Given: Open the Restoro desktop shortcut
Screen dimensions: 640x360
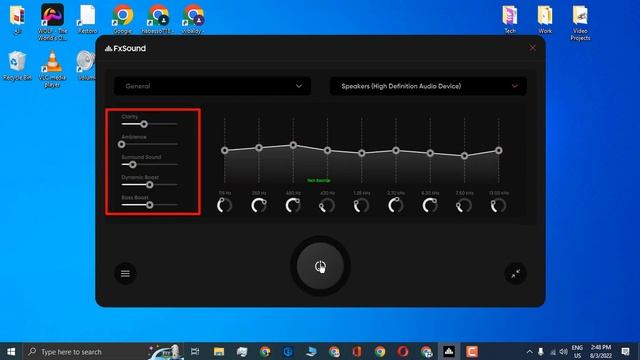Looking at the screenshot, I should pyautogui.click(x=87, y=19).
